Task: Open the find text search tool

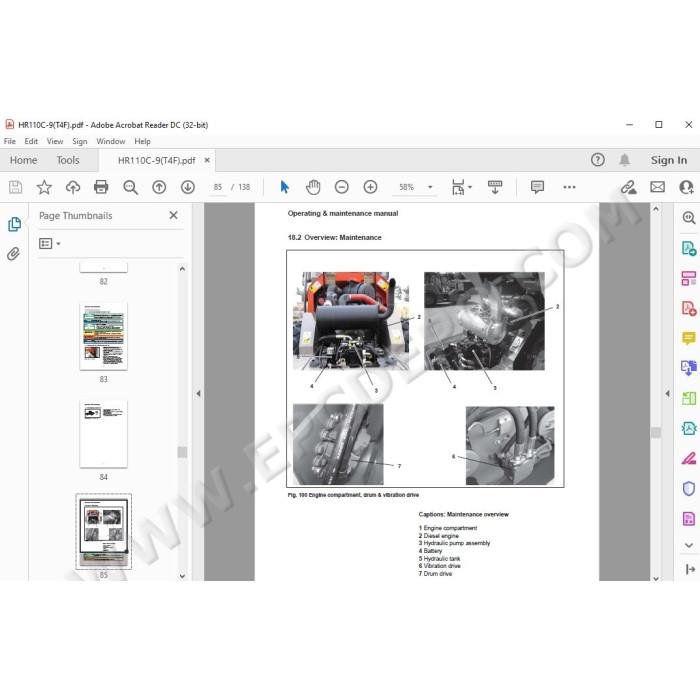Action: click(130, 187)
